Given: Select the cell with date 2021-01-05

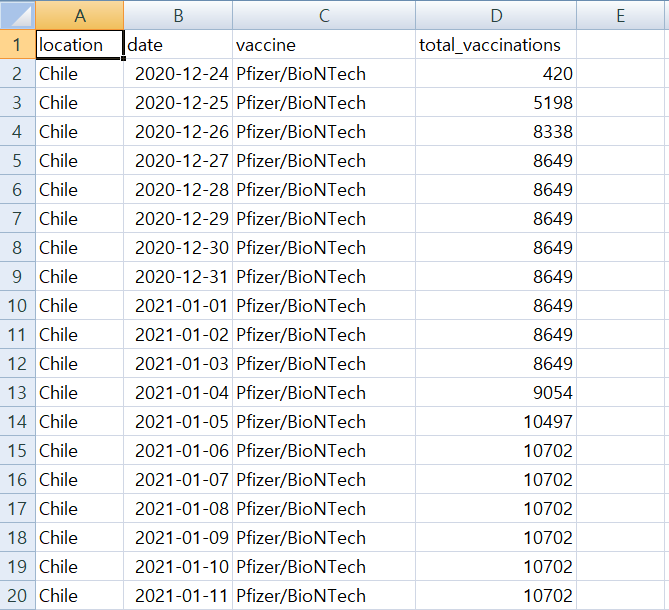Looking at the screenshot, I should click(x=178, y=421).
